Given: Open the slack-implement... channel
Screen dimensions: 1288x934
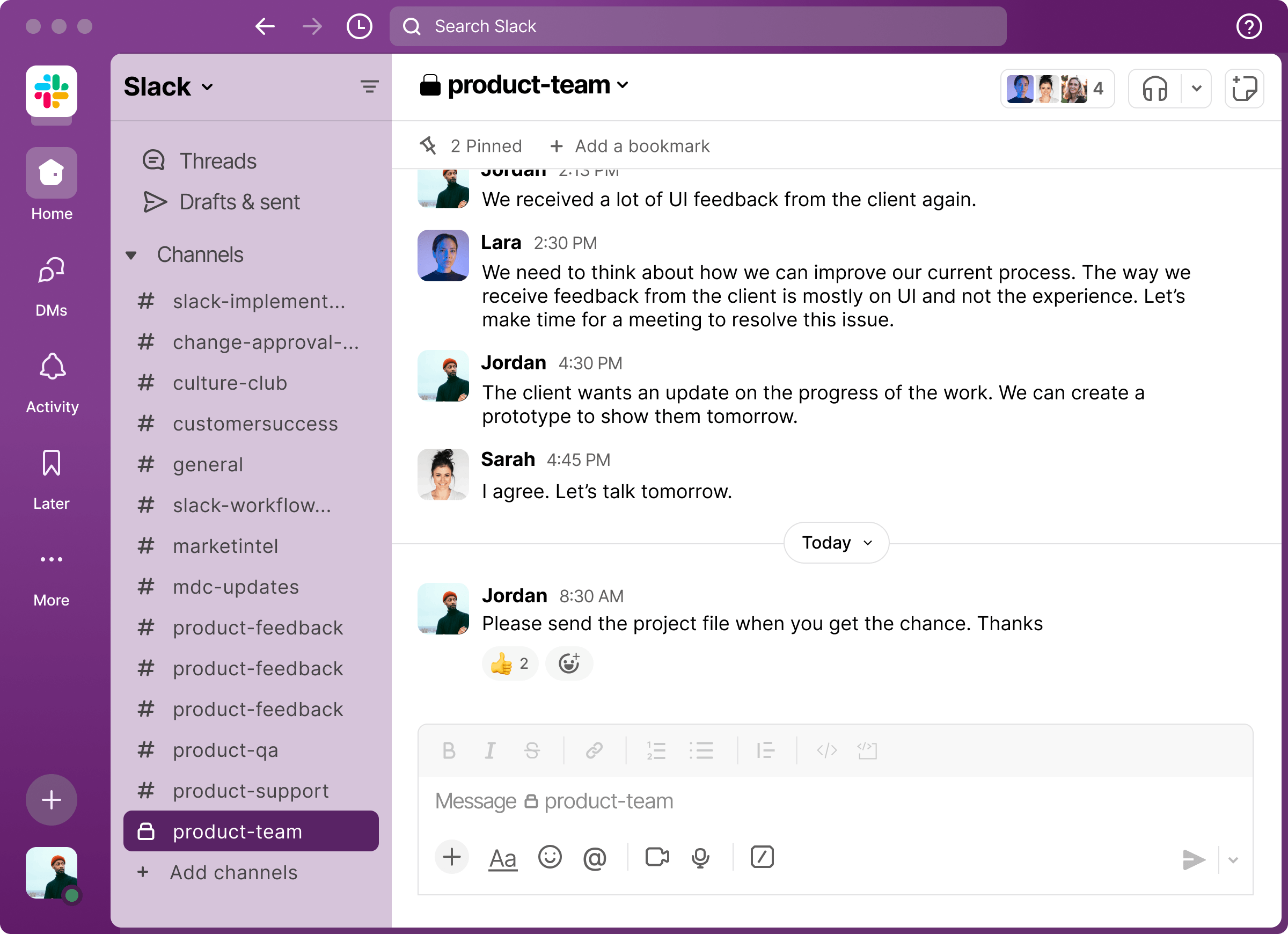Looking at the screenshot, I should (251, 301).
